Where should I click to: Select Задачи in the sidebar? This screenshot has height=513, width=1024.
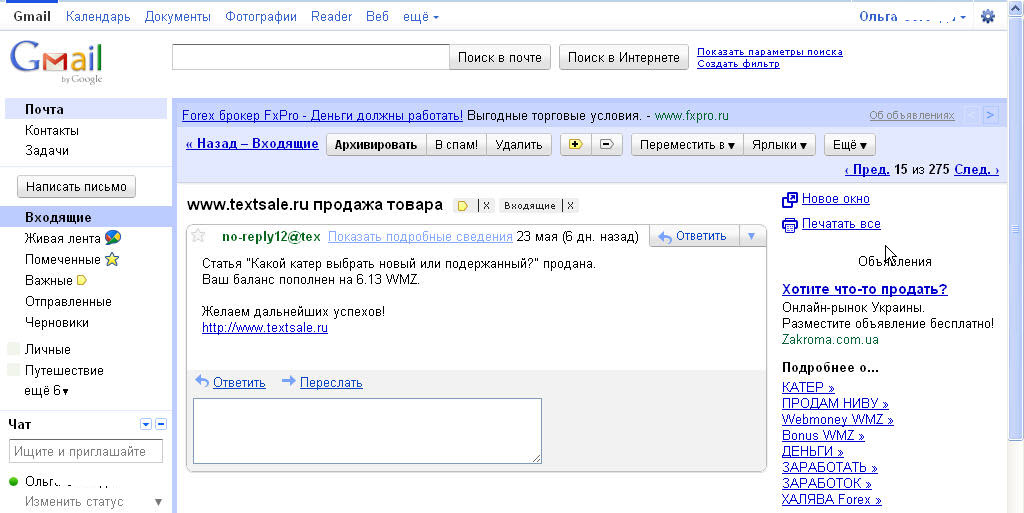click(46, 151)
